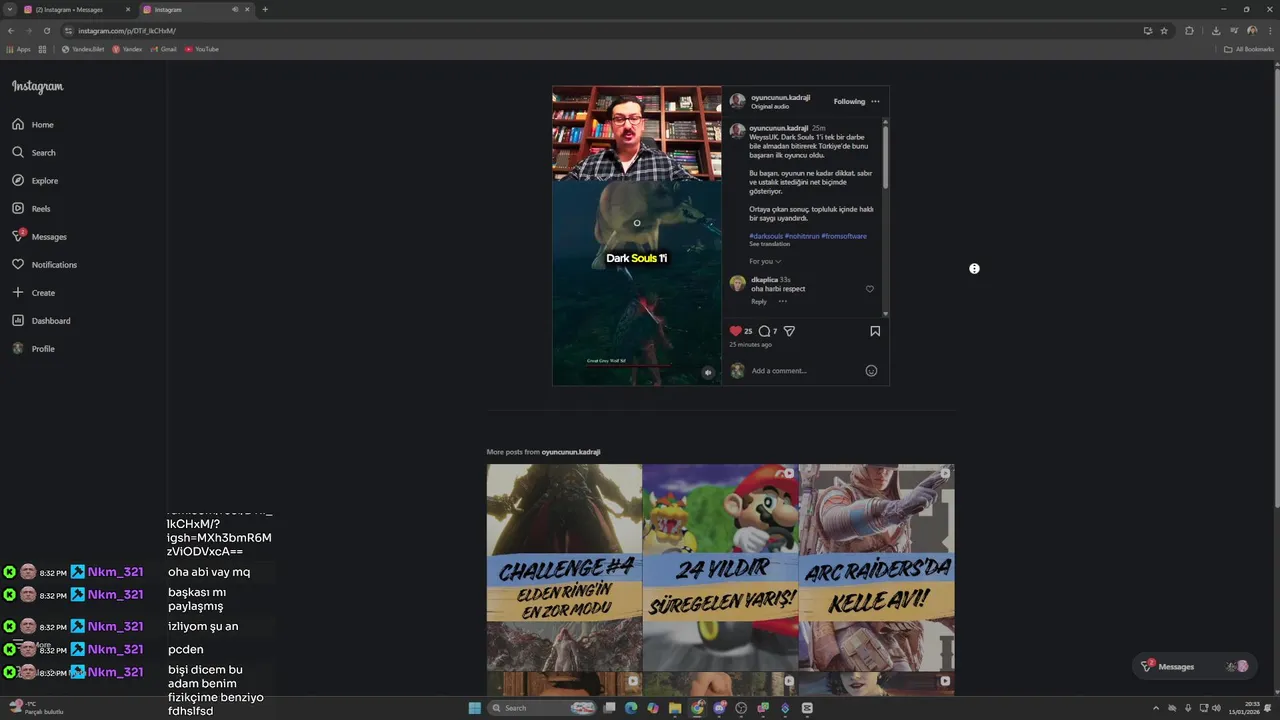Open post options three-dot menu
Viewport: 1280px width, 720px height.
pyautogui.click(x=875, y=101)
